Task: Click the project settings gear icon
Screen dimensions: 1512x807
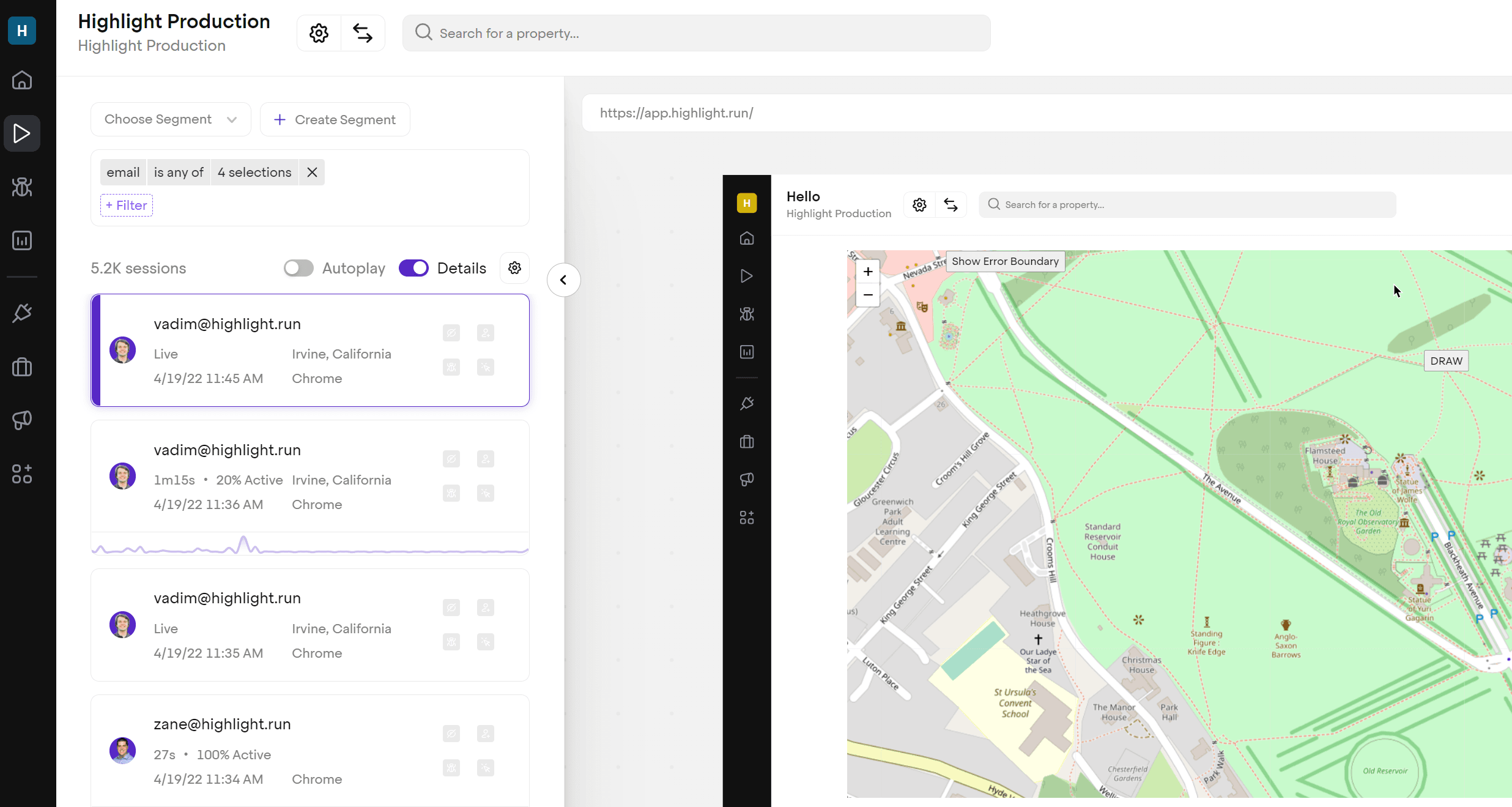Action: [x=319, y=33]
